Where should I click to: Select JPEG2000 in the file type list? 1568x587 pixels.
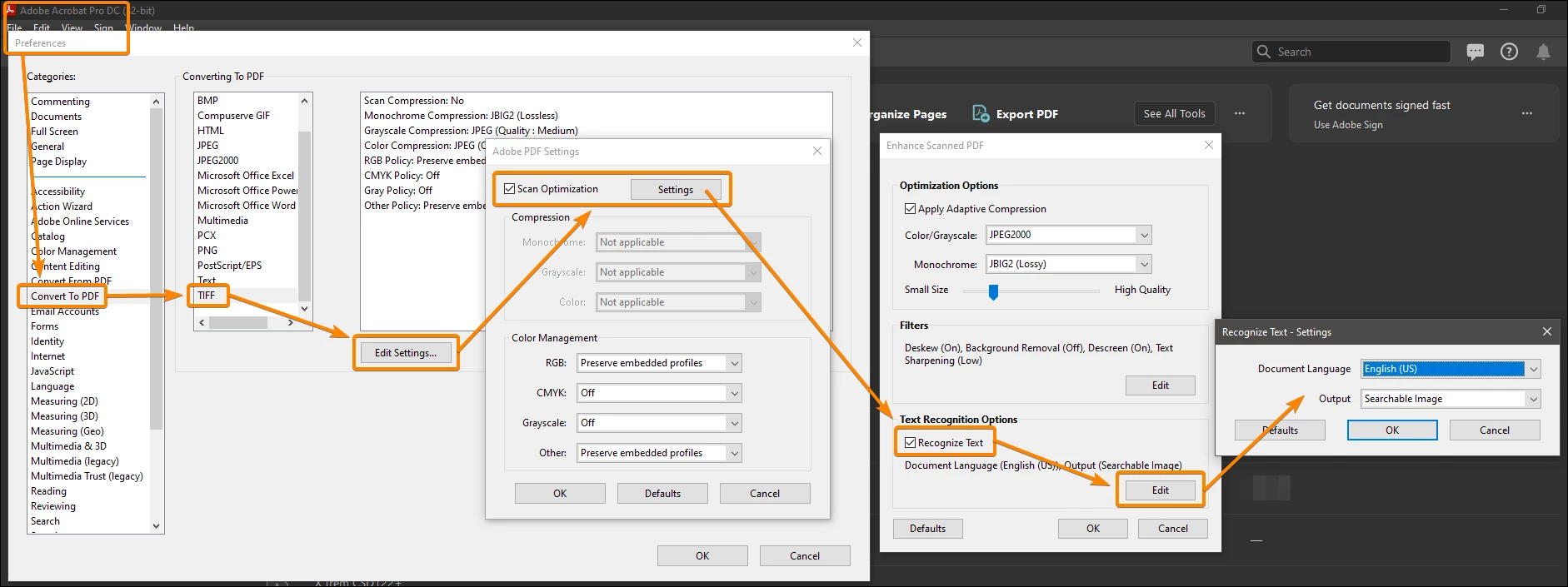[217, 161]
